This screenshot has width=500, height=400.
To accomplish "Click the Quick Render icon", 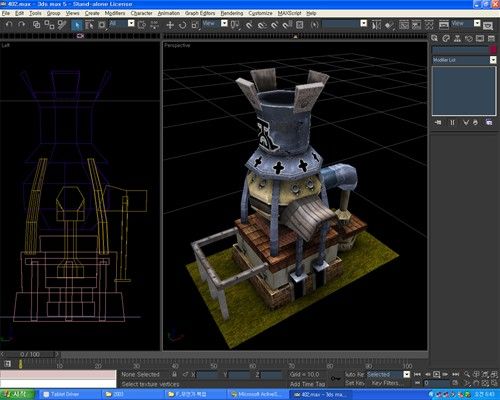I will 488,25.
